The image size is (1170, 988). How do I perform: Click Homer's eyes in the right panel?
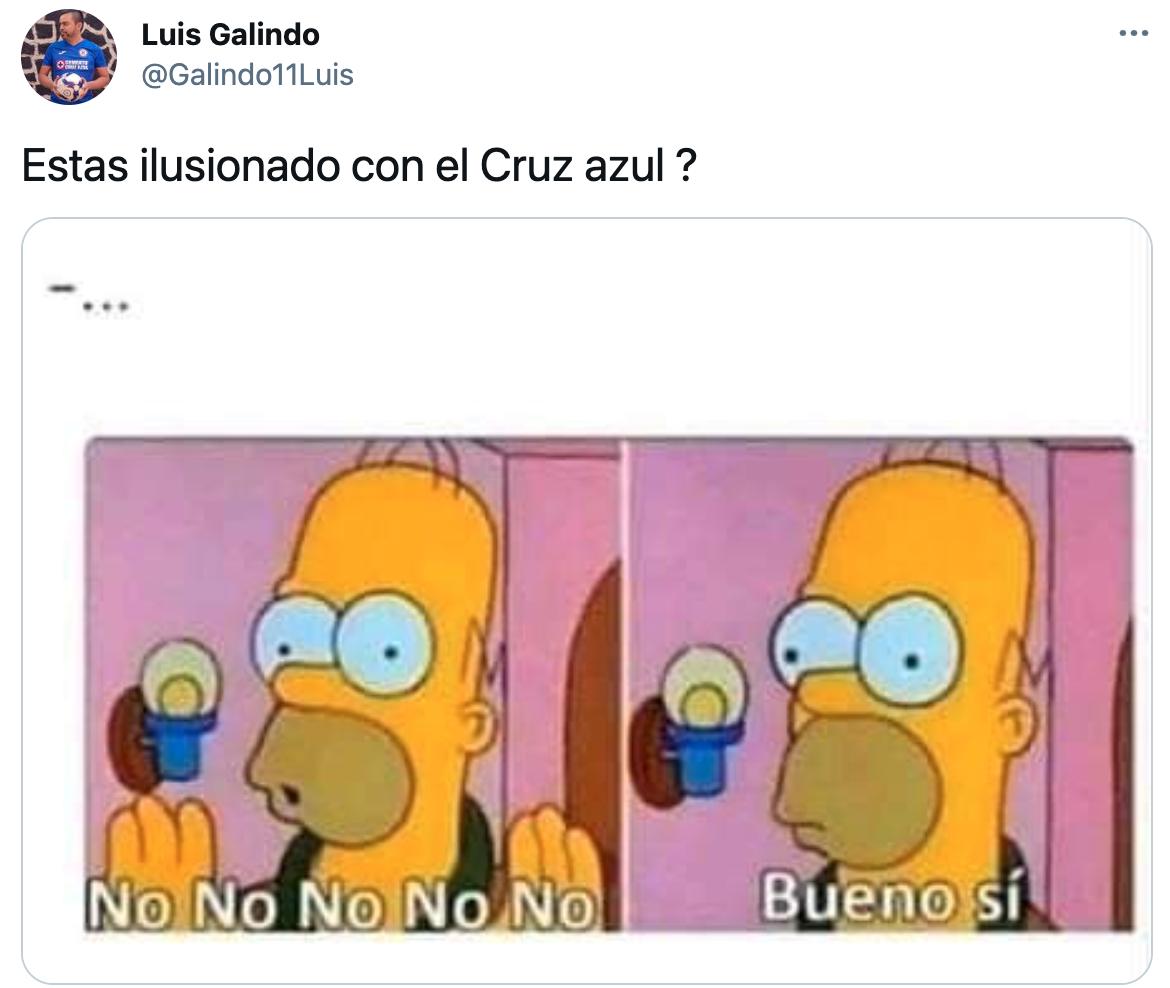[865, 648]
